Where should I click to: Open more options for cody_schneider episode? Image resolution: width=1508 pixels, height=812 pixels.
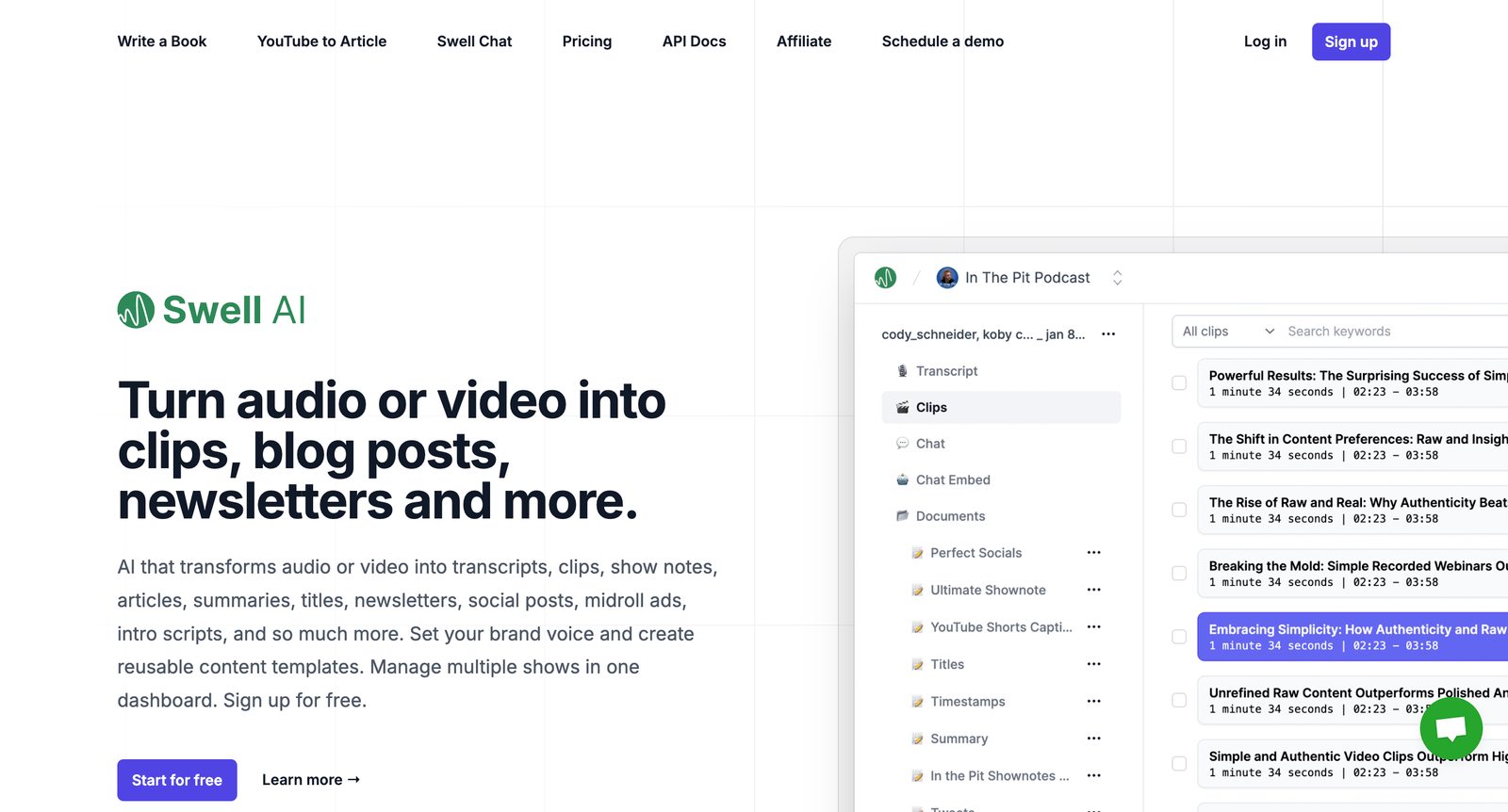click(1108, 333)
